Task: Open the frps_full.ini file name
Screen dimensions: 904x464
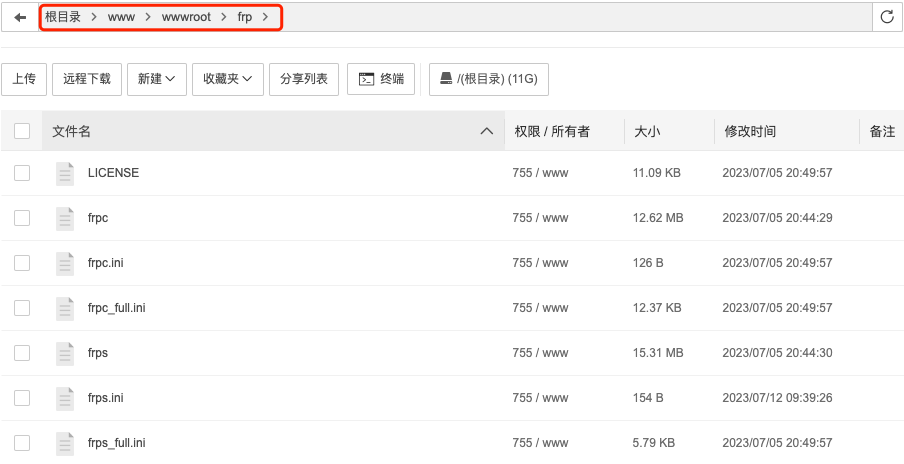Action: [x=117, y=442]
